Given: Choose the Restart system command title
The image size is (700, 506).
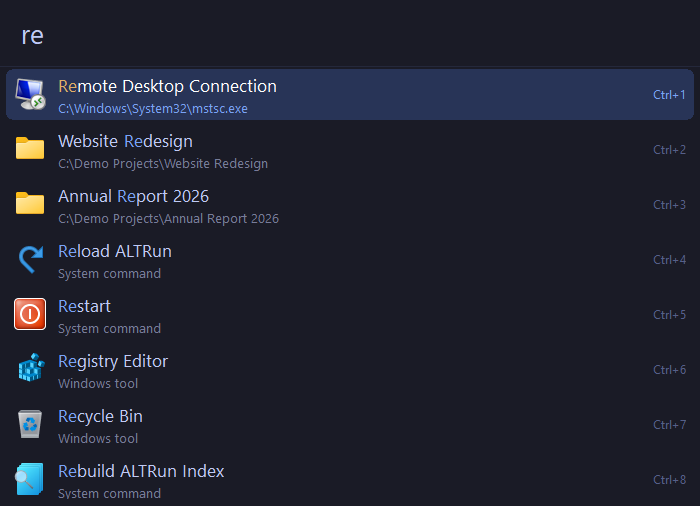Looking at the screenshot, I should pos(84,306).
